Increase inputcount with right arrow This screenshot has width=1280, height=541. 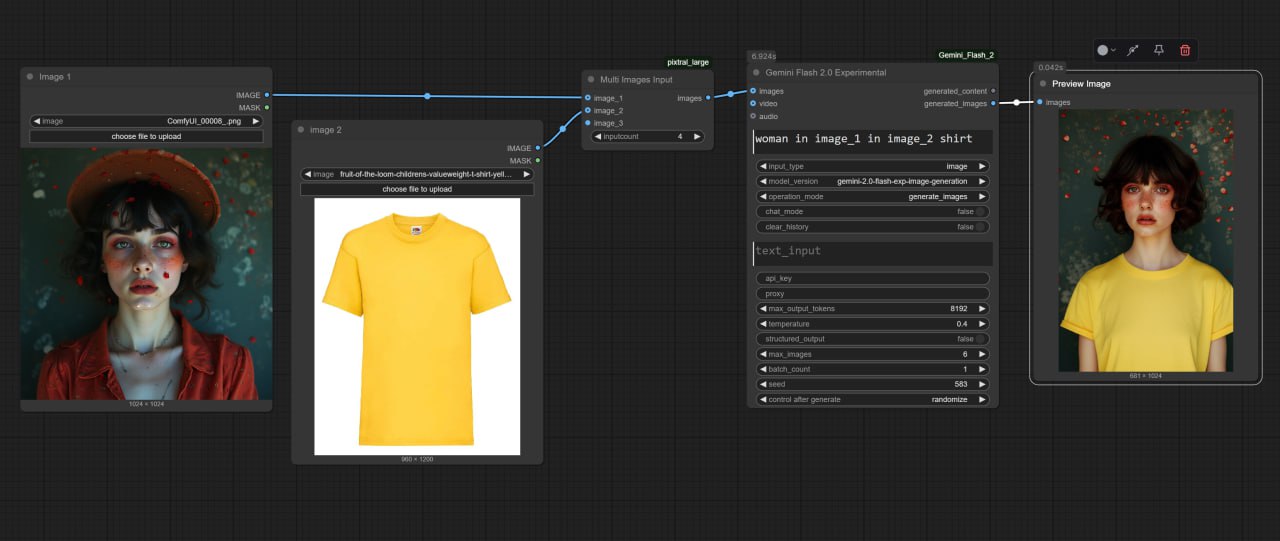click(x=697, y=136)
